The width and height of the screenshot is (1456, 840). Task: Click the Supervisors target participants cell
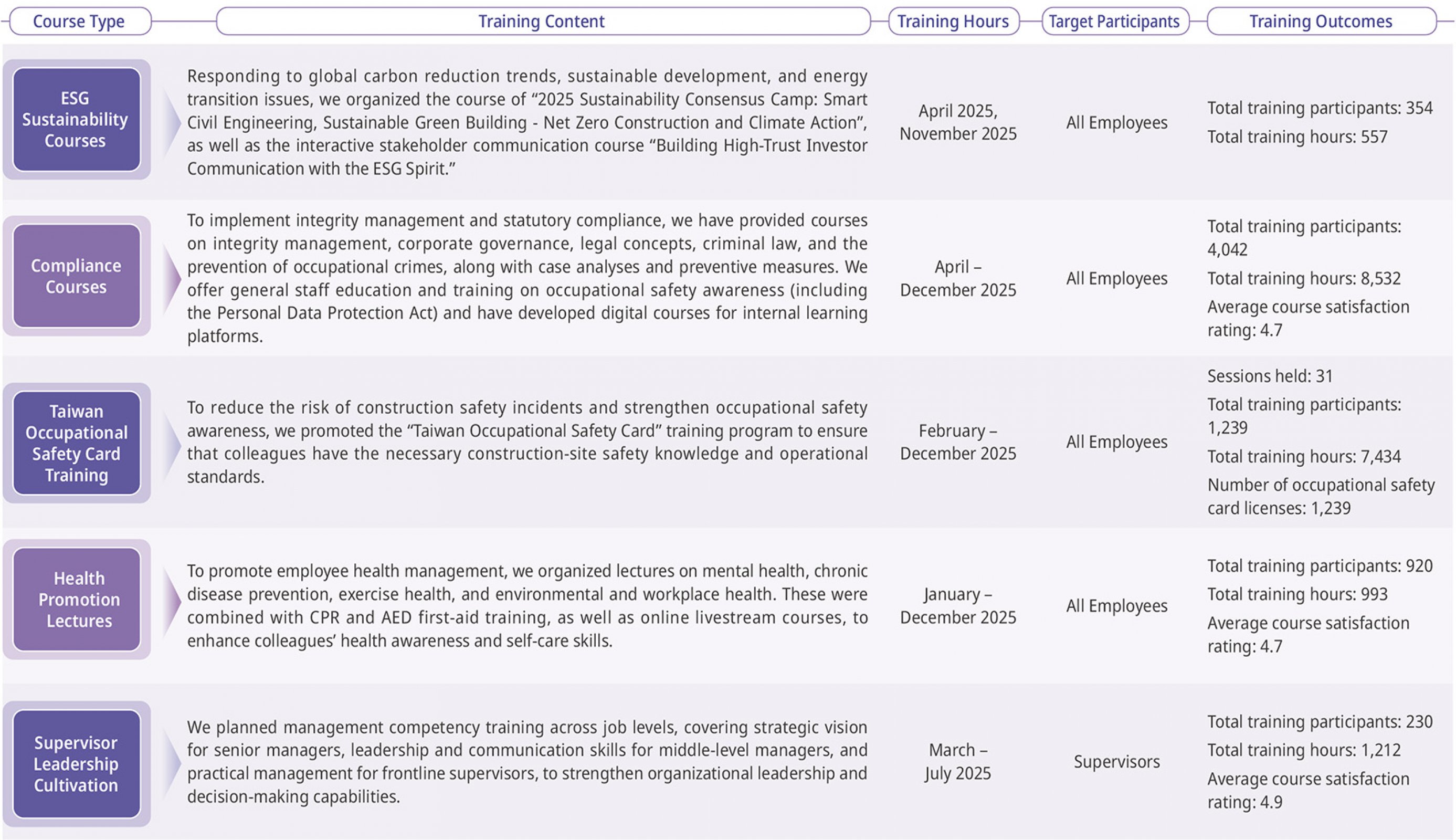click(x=1116, y=762)
